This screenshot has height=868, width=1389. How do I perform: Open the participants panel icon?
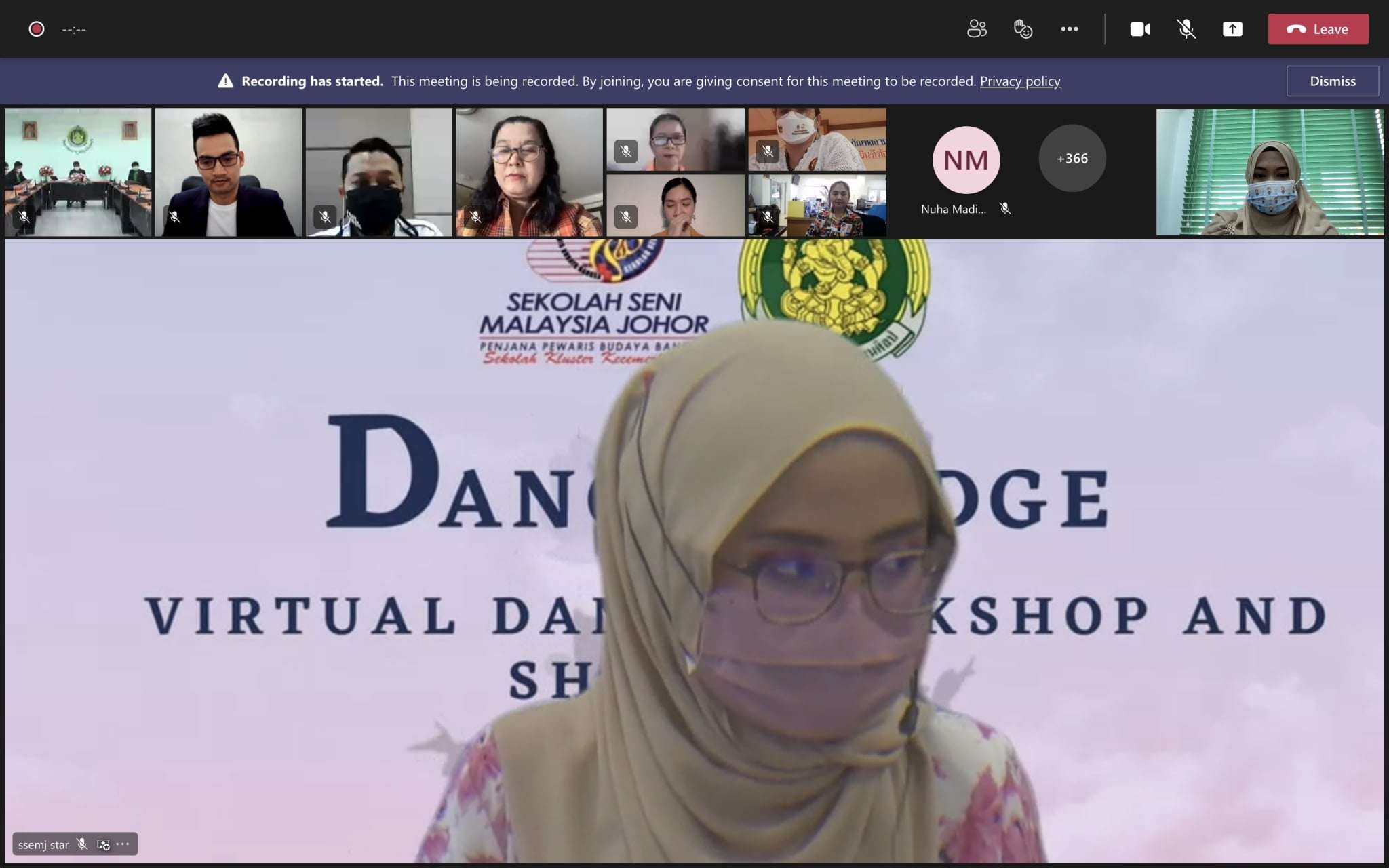[977, 29]
